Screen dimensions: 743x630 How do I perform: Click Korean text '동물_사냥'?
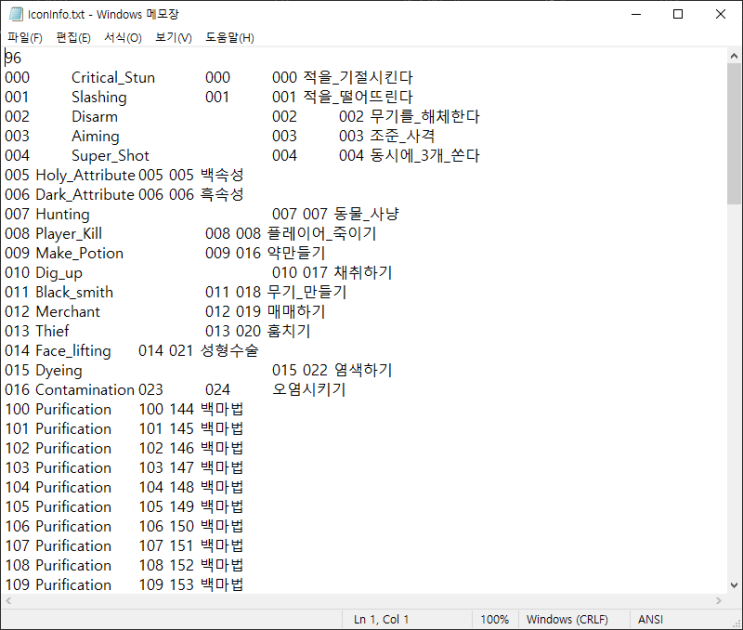click(366, 214)
